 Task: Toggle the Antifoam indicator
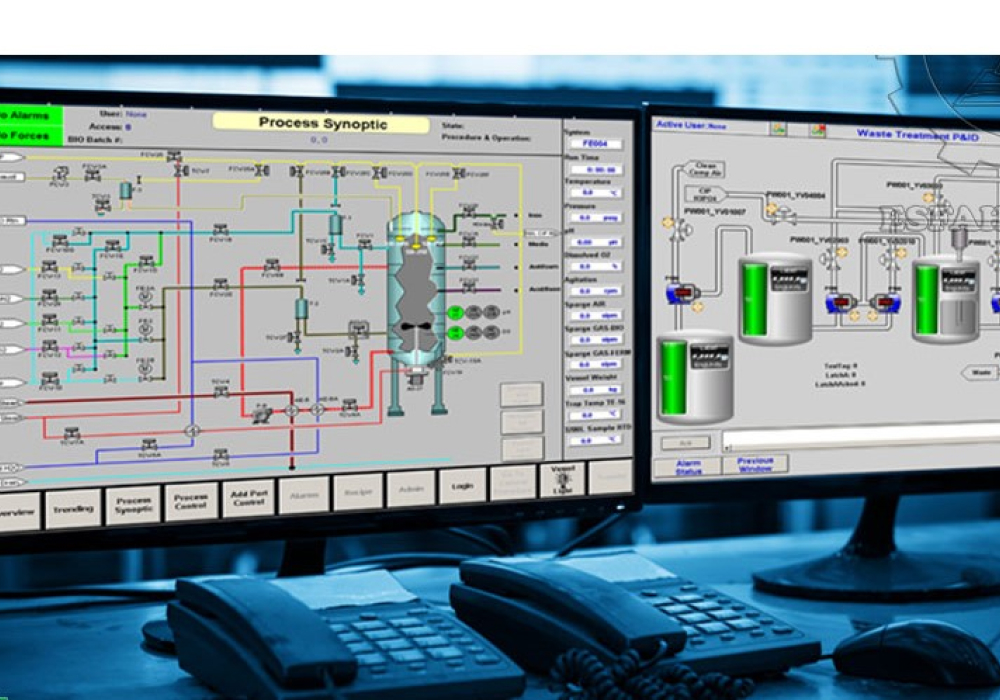515,266
